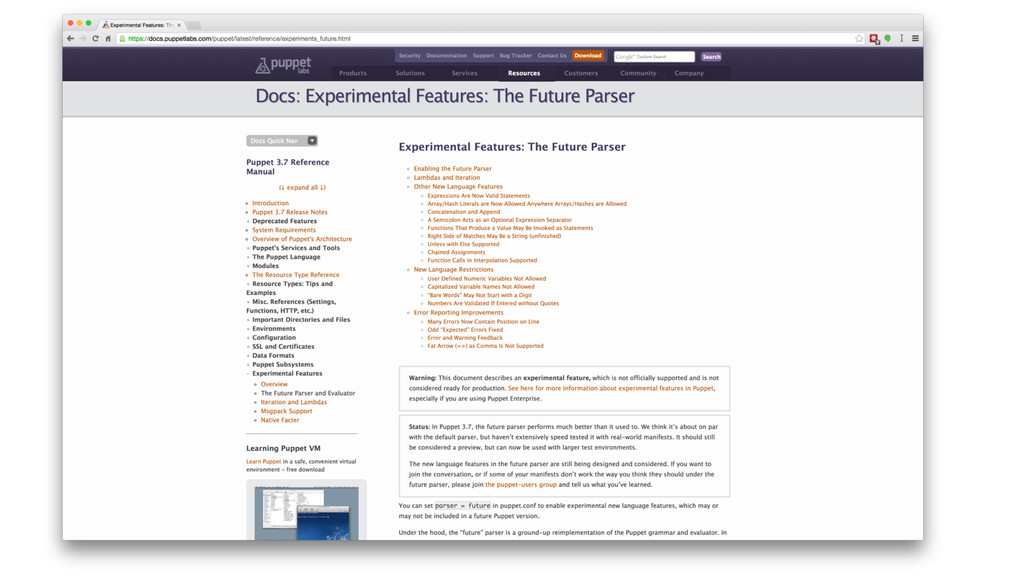The width and height of the screenshot is (1024, 576).
Task: Click the Google custom search field
Action: tap(654, 57)
